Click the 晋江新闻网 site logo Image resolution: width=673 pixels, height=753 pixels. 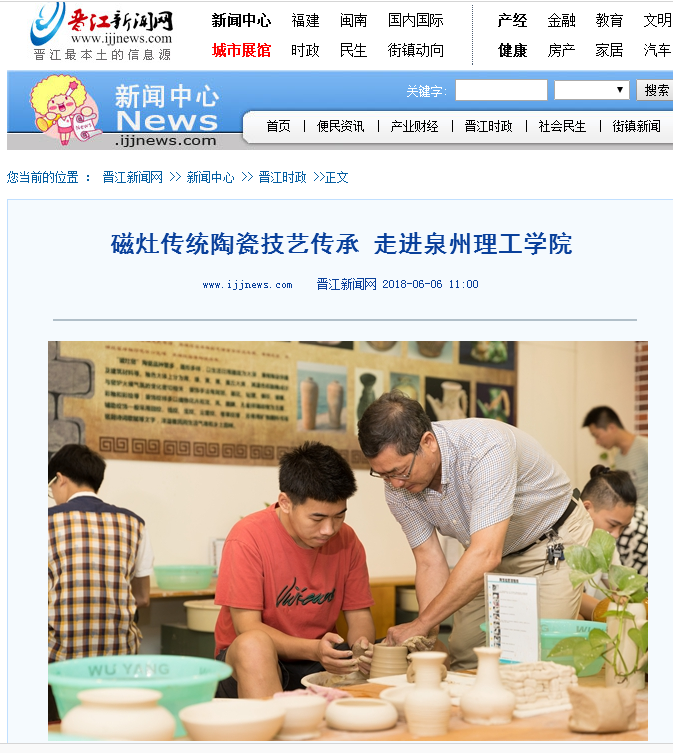point(101,32)
